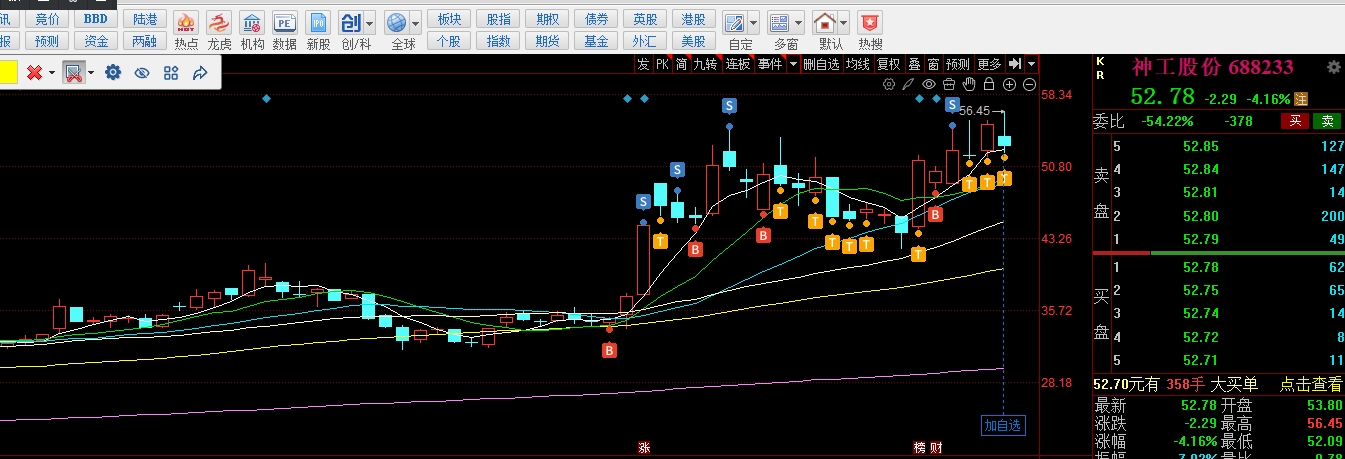Image resolution: width=1345 pixels, height=459 pixels.
Task: Click the green 卖 sell button
Action: point(1327,121)
